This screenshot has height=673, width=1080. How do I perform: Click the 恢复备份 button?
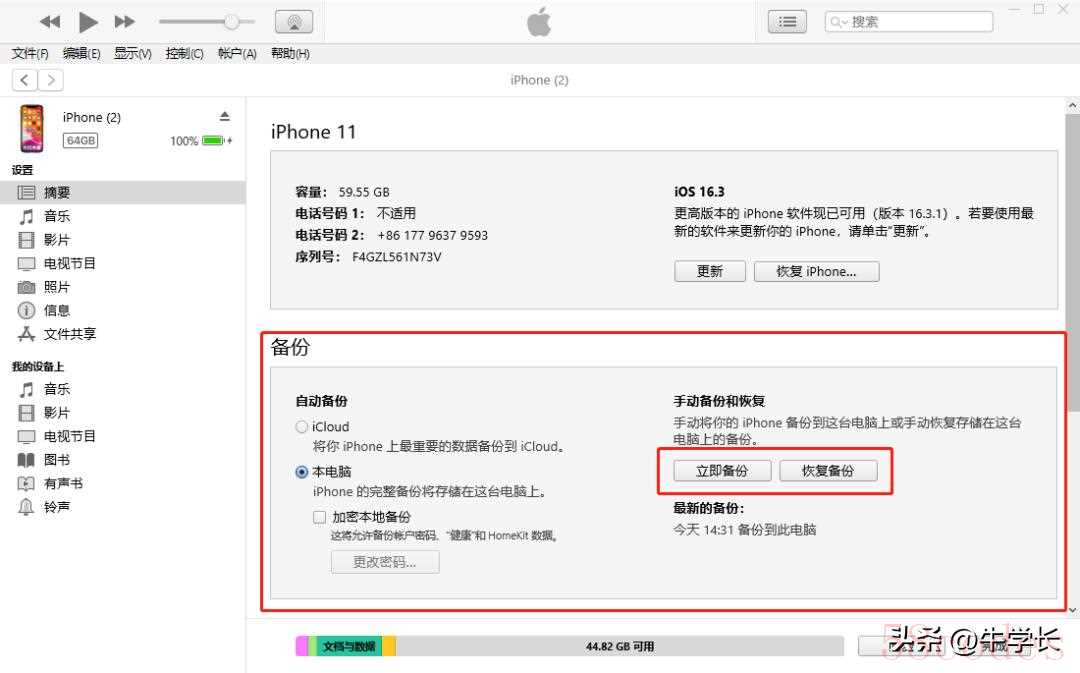[828, 470]
